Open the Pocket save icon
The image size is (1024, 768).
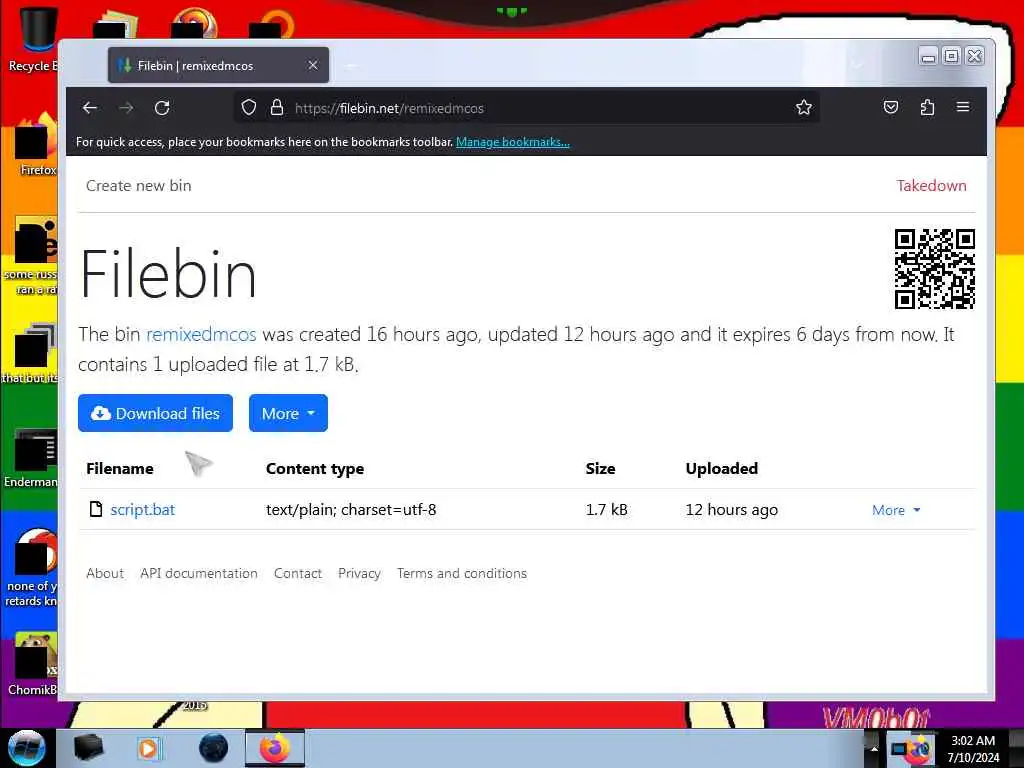(x=891, y=107)
